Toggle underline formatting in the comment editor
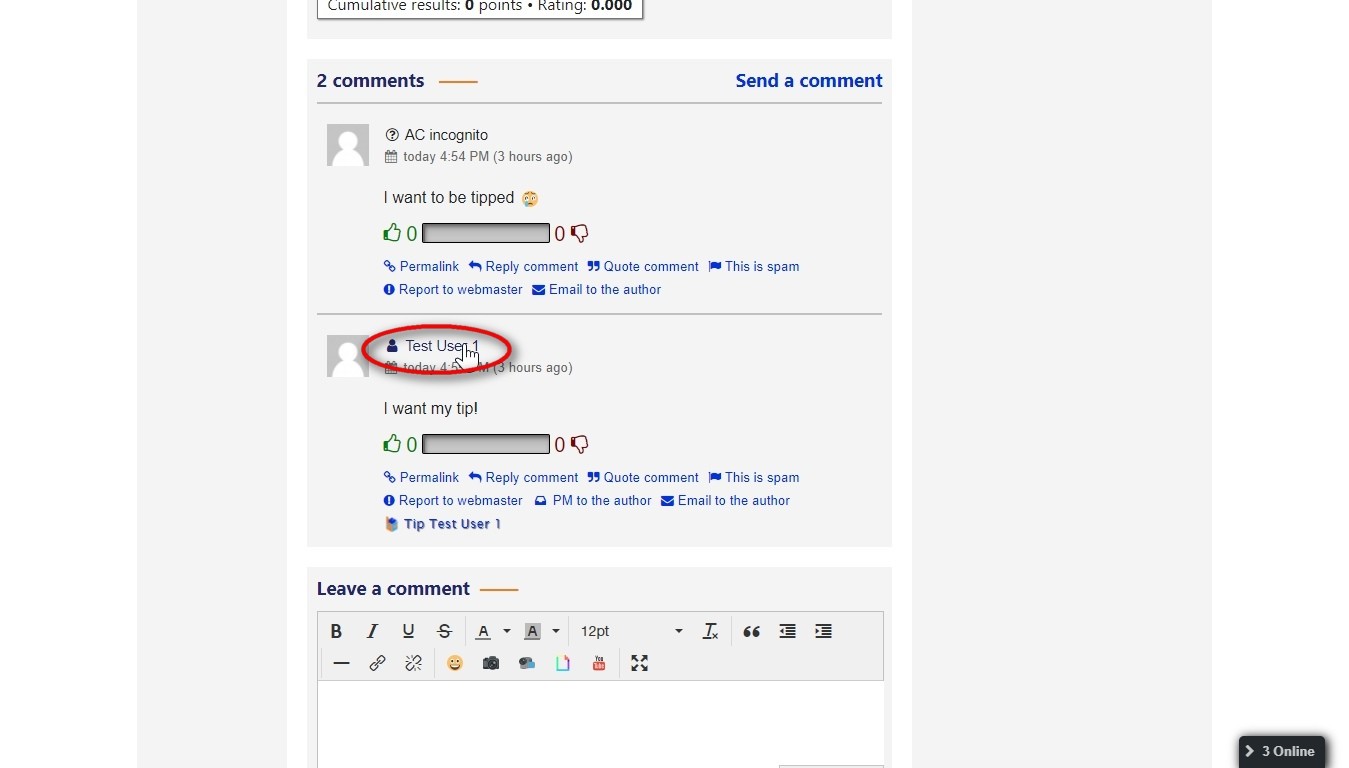 coord(408,631)
